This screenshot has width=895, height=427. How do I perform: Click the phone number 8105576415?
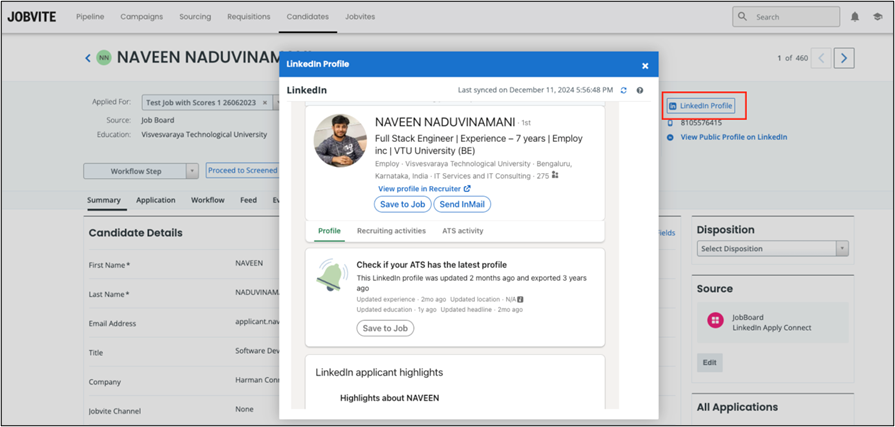(x=701, y=123)
